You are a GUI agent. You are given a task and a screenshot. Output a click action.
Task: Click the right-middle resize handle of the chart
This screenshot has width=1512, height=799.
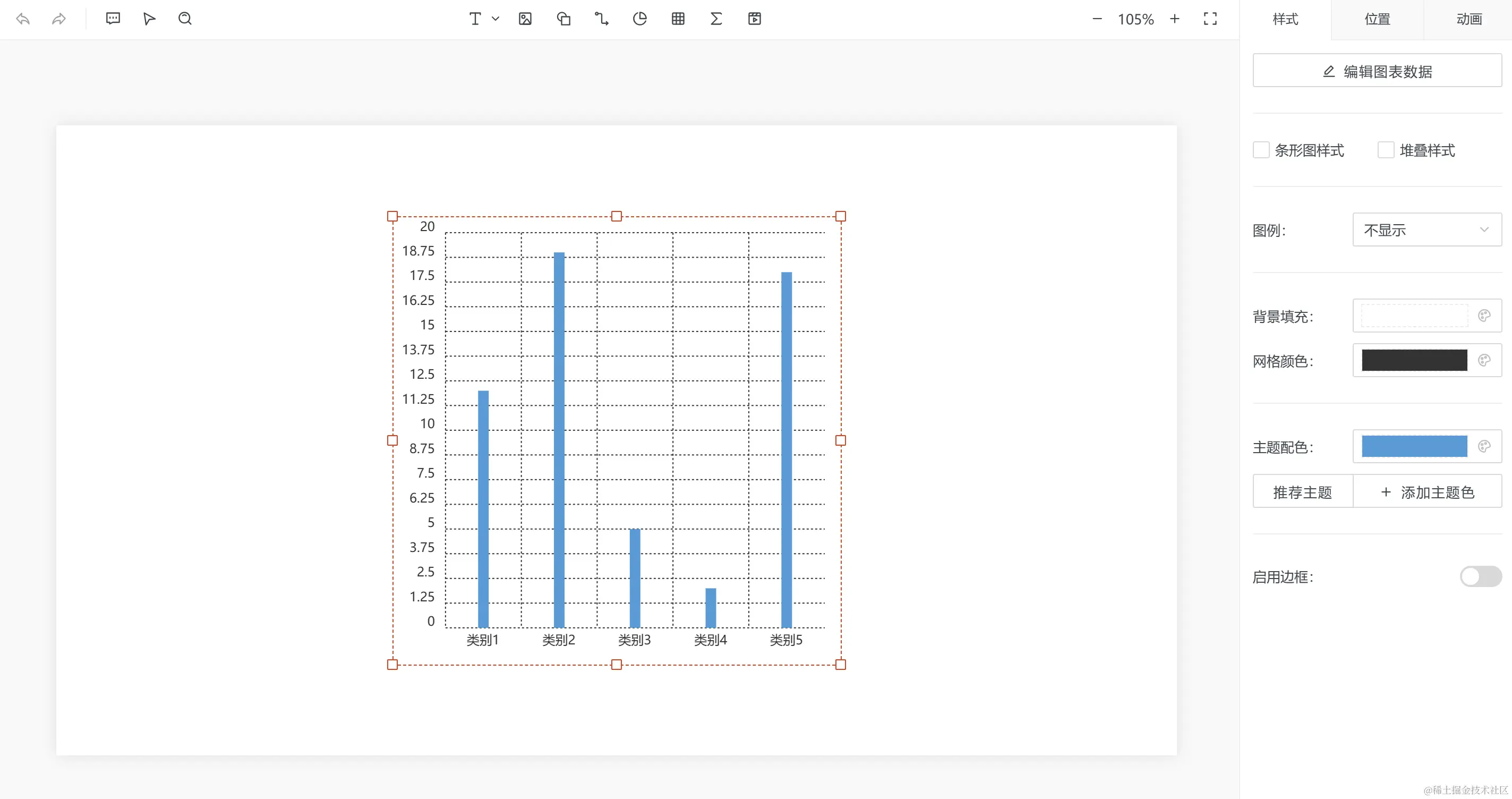(x=841, y=440)
